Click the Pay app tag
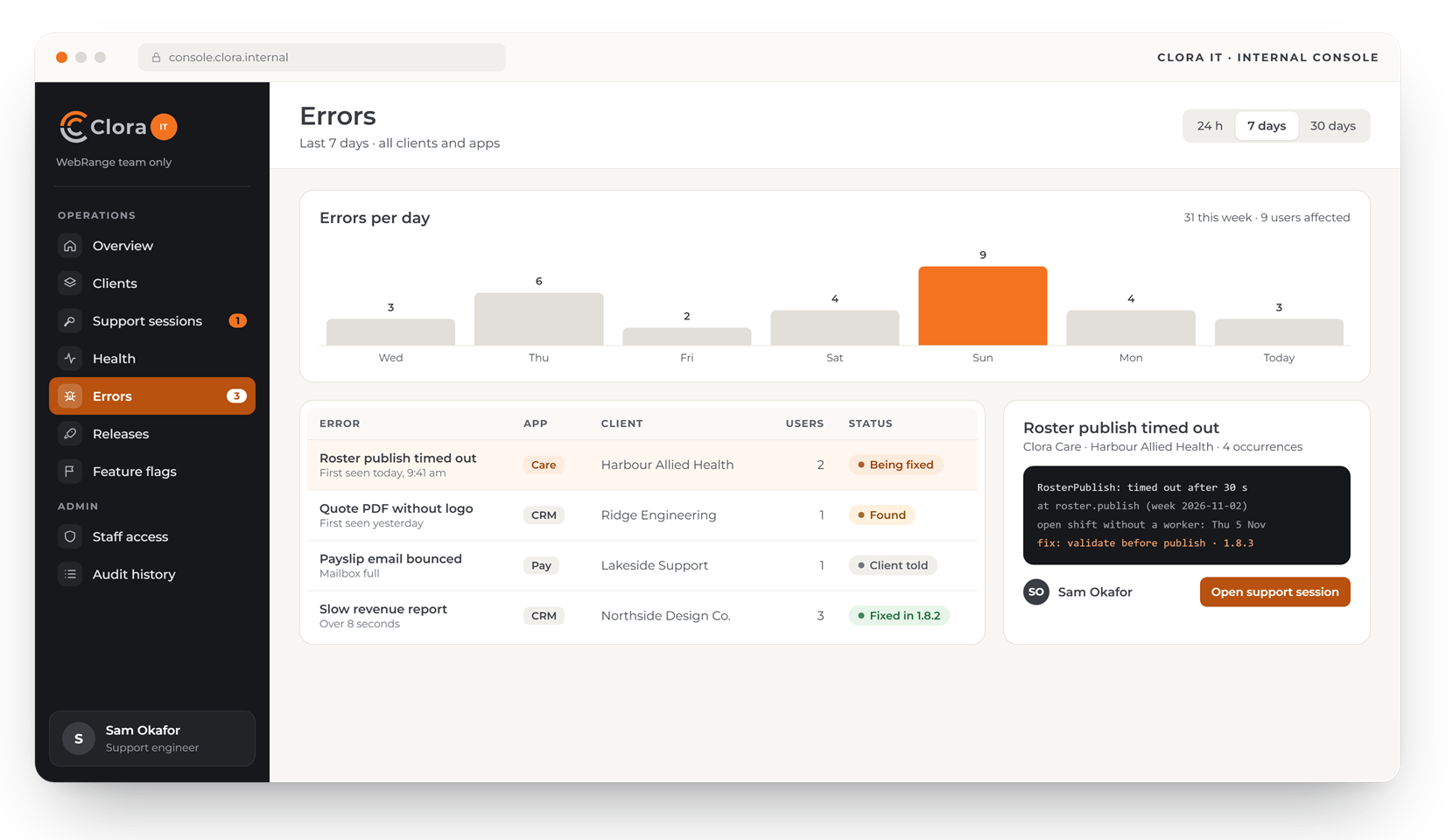 tap(541, 565)
